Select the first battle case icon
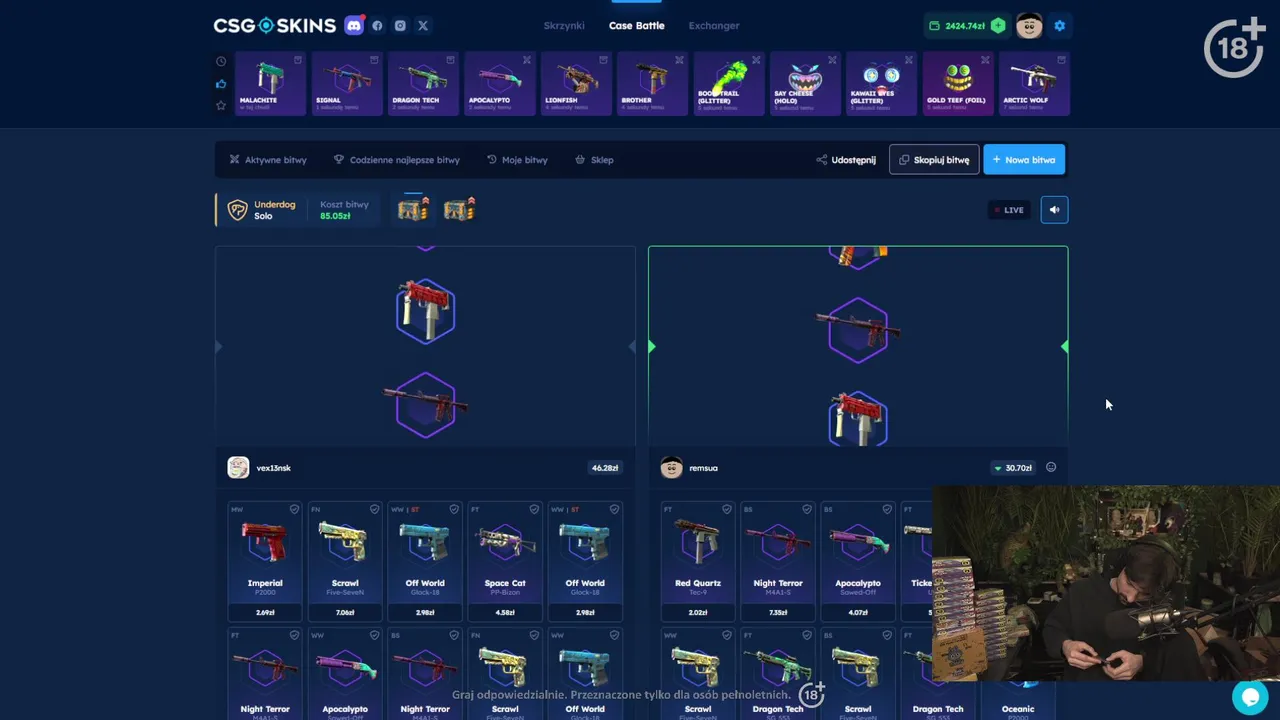Screen dimensions: 1280x720 point(413,208)
